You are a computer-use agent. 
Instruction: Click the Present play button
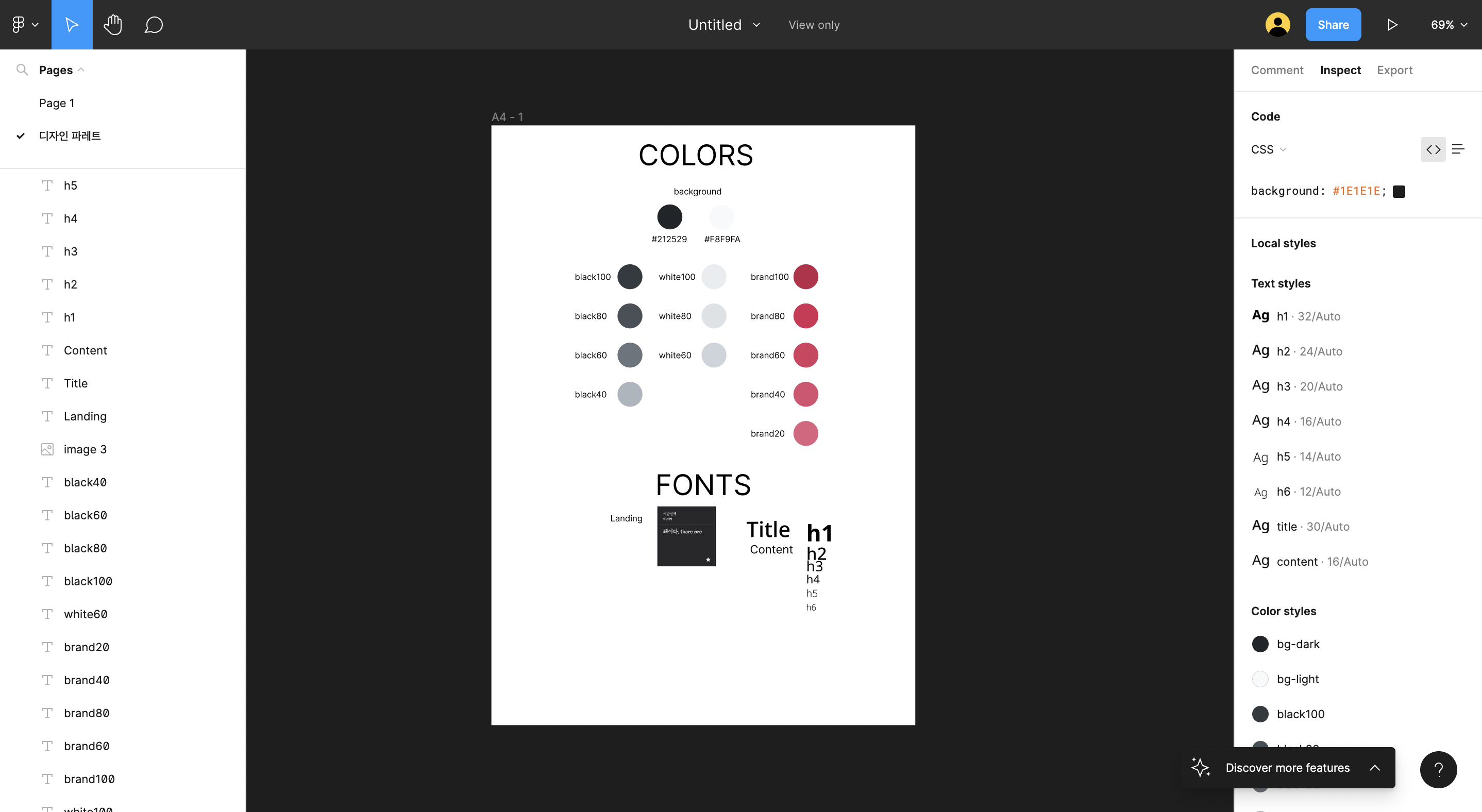pos(1392,25)
